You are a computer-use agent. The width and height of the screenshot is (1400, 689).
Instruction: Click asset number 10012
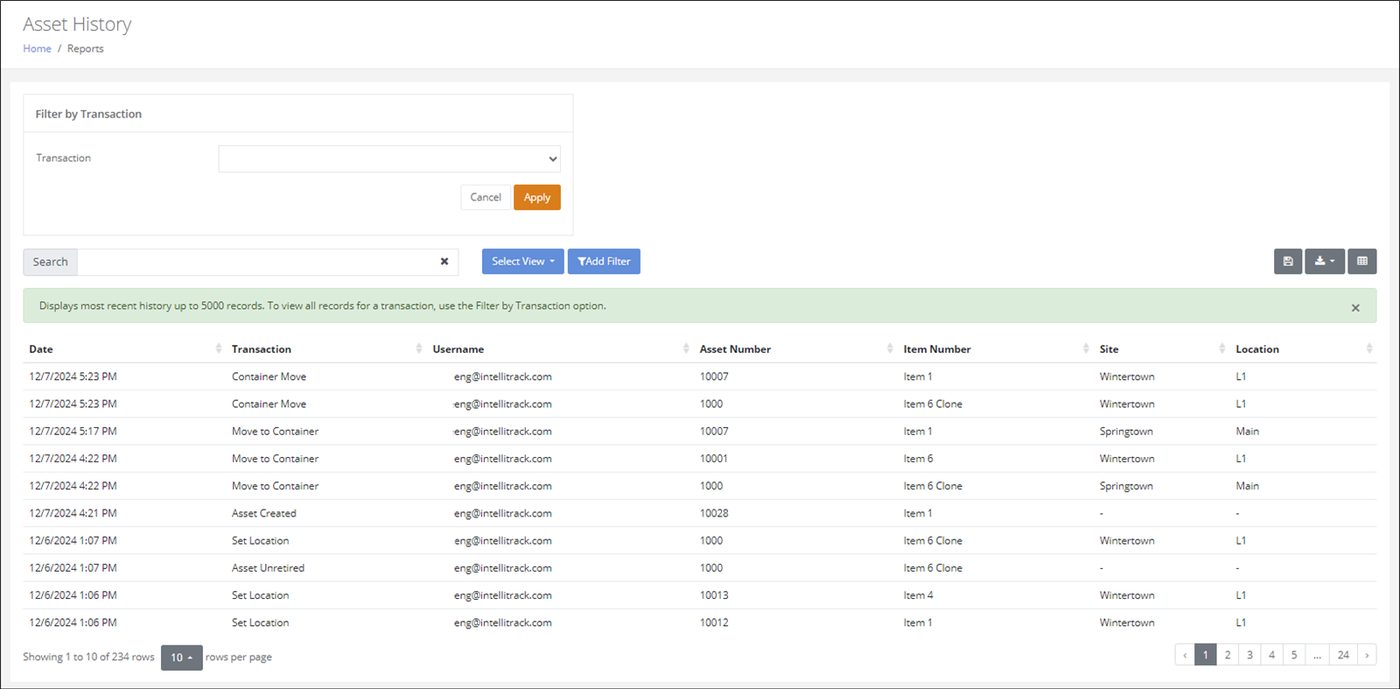pos(714,622)
